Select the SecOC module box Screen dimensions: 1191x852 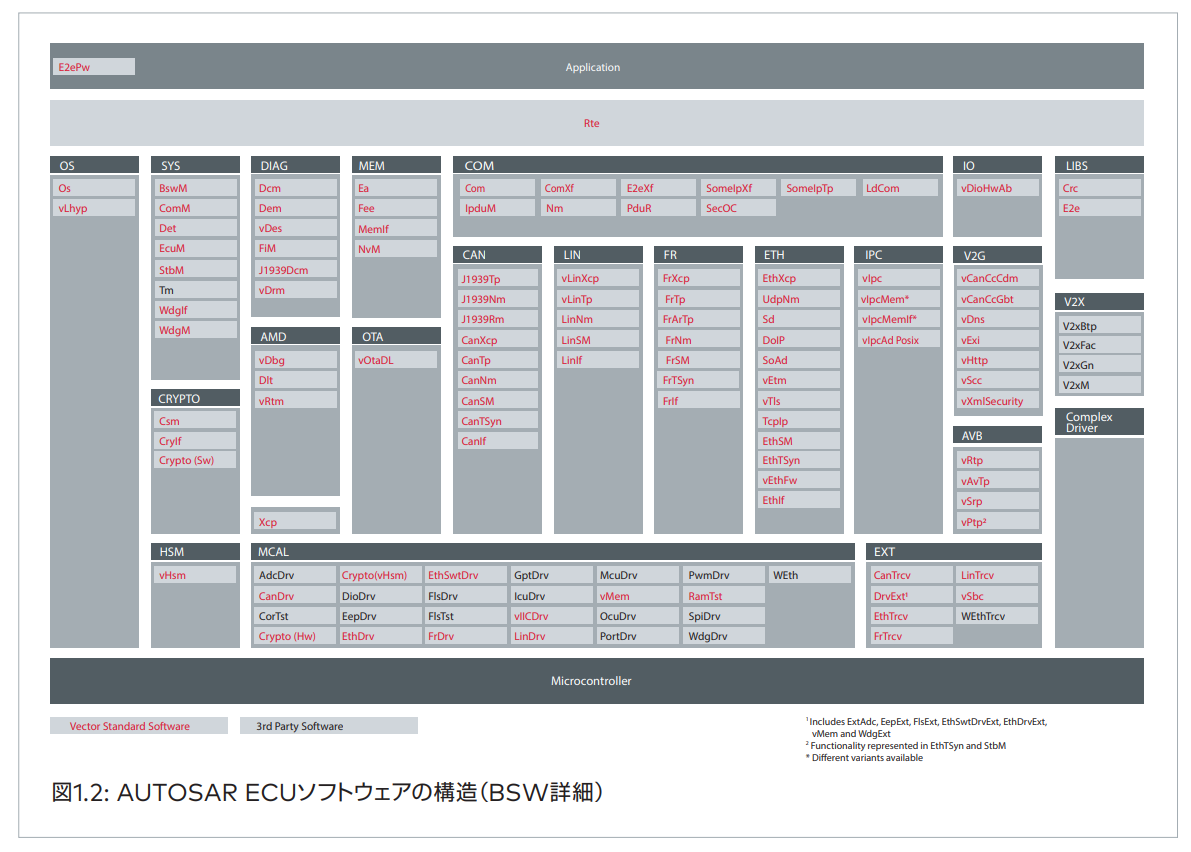coord(738,208)
